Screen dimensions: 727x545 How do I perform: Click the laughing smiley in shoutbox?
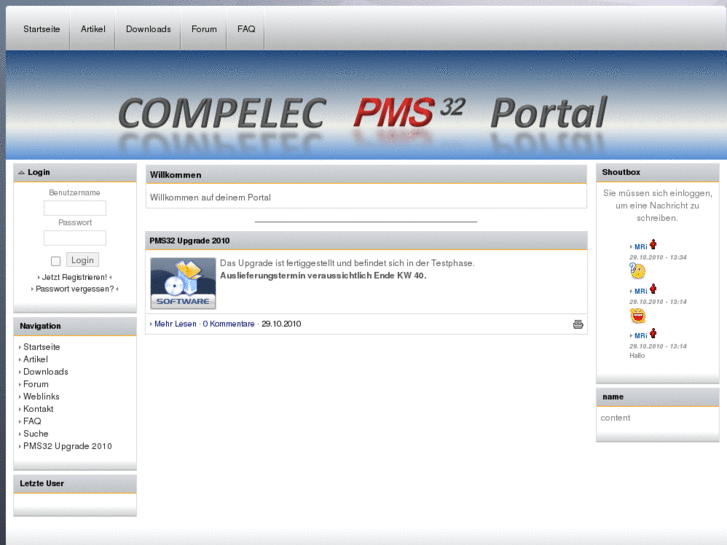click(x=638, y=315)
